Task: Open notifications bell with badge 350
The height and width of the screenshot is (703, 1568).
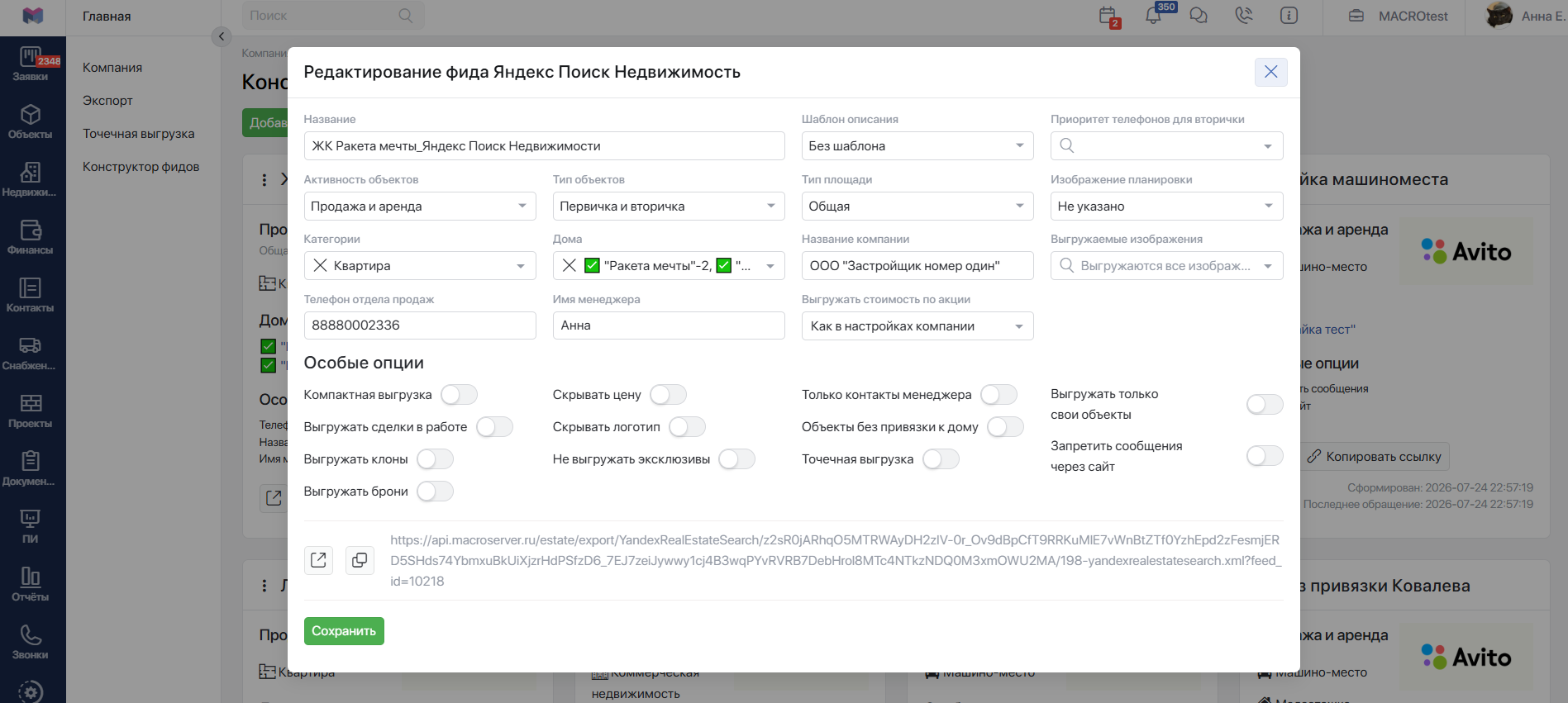Action: (x=1153, y=16)
